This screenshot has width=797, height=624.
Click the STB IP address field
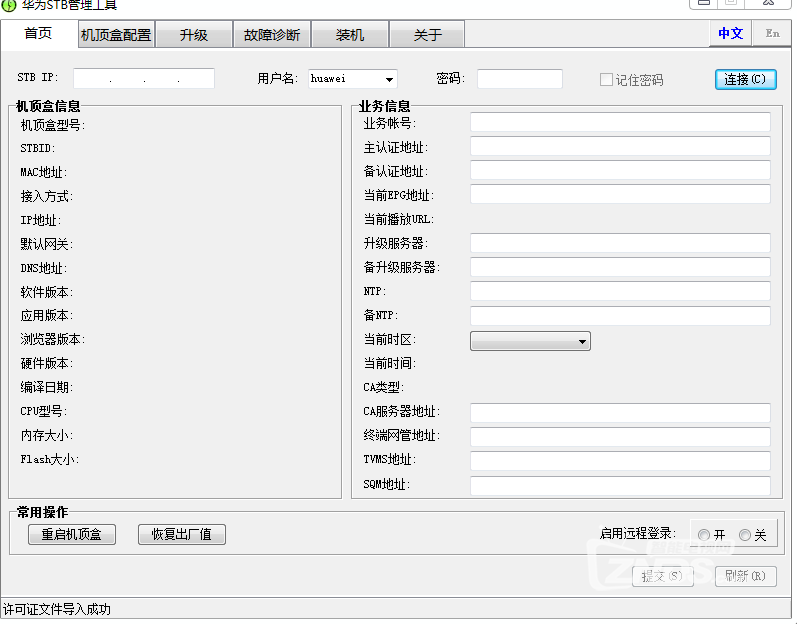(144, 78)
